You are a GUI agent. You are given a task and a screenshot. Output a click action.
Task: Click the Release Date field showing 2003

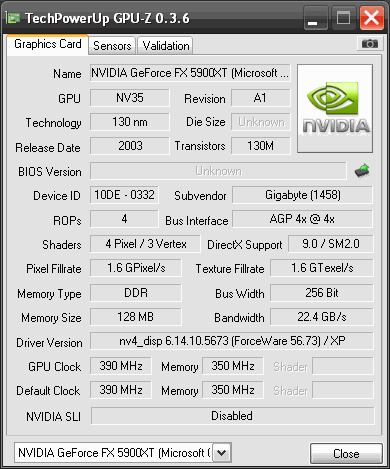click(x=130, y=146)
